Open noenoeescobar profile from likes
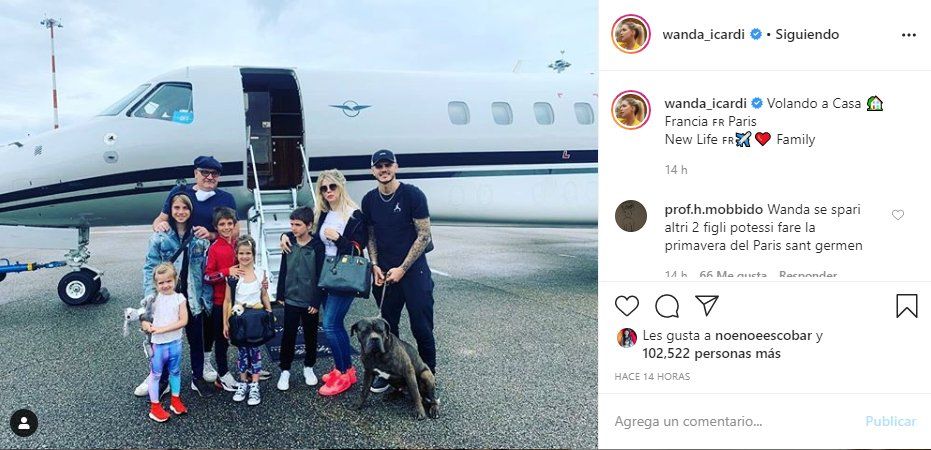This screenshot has height=450, width=931. (x=763, y=335)
